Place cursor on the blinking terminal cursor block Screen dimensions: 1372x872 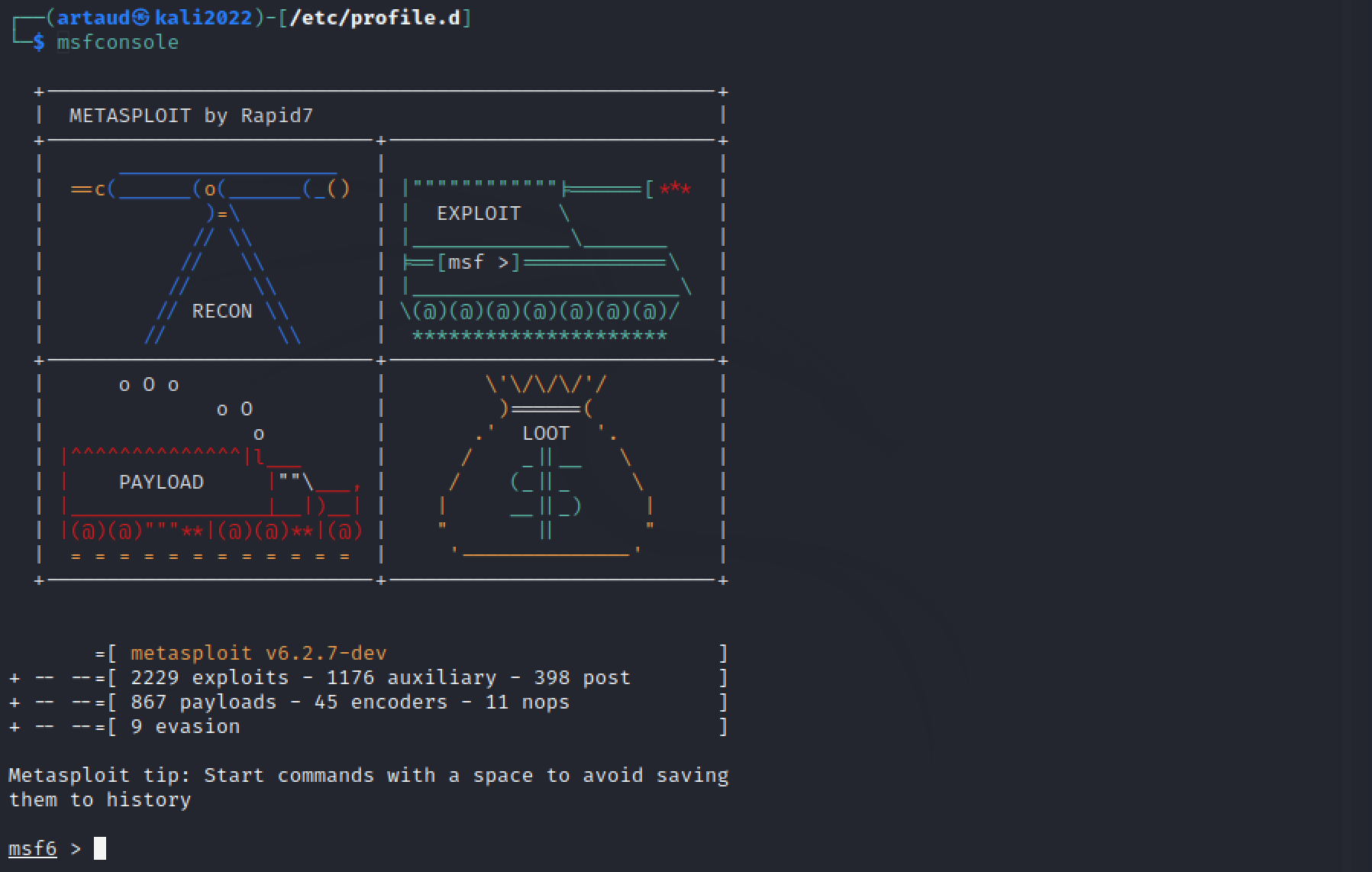pos(99,848)
